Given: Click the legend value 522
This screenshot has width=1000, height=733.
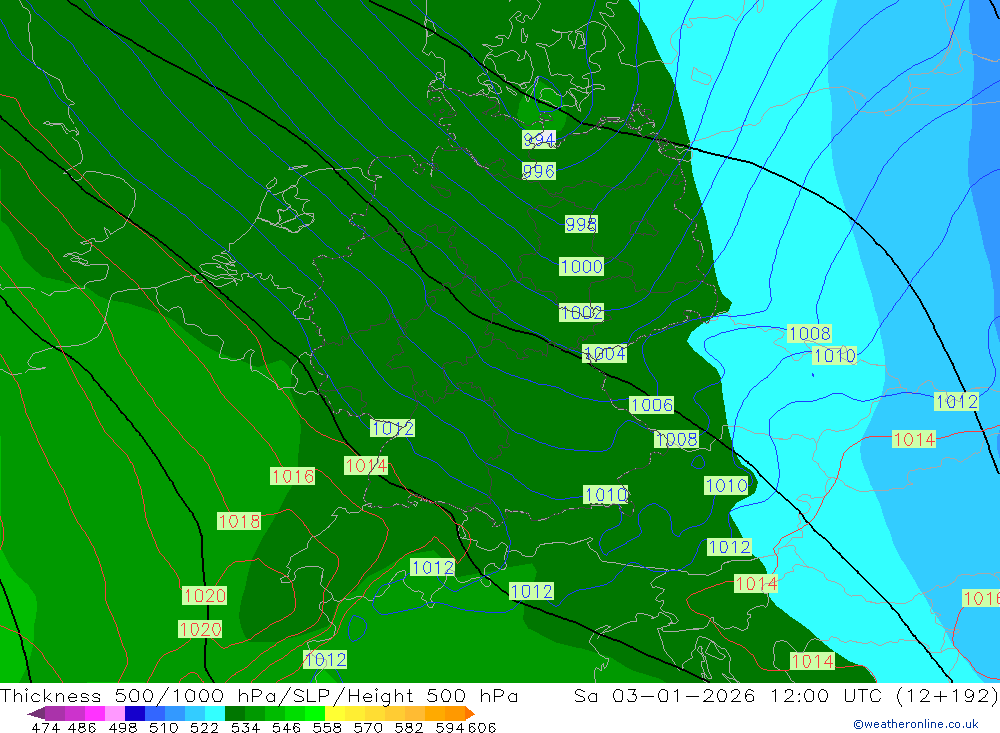Looking at the screenshot, I should (x=203, y=727).
